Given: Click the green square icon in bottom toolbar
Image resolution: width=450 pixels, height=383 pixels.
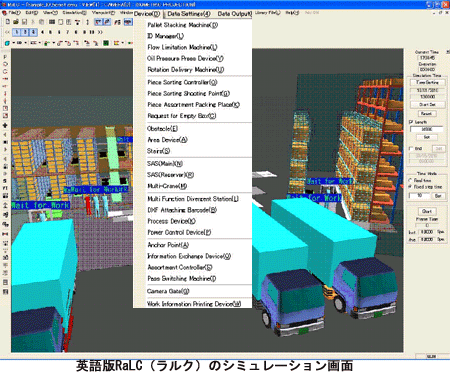Looking at the screenshot, I should (106, 43).
